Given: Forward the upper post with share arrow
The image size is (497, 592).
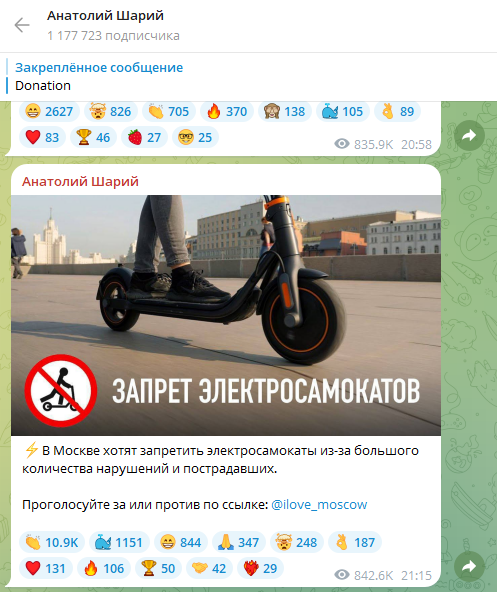Looking at the screenshot, I should pyautogui.click(x=469, y=135).
